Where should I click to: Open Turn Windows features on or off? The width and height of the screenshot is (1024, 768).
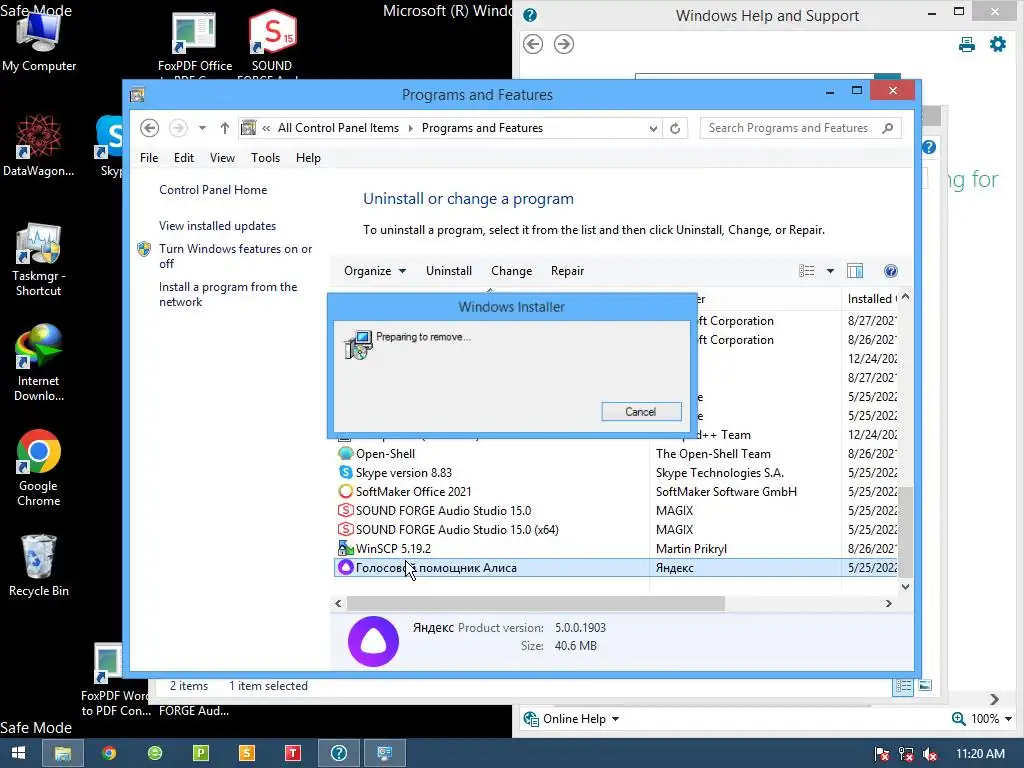235,256
